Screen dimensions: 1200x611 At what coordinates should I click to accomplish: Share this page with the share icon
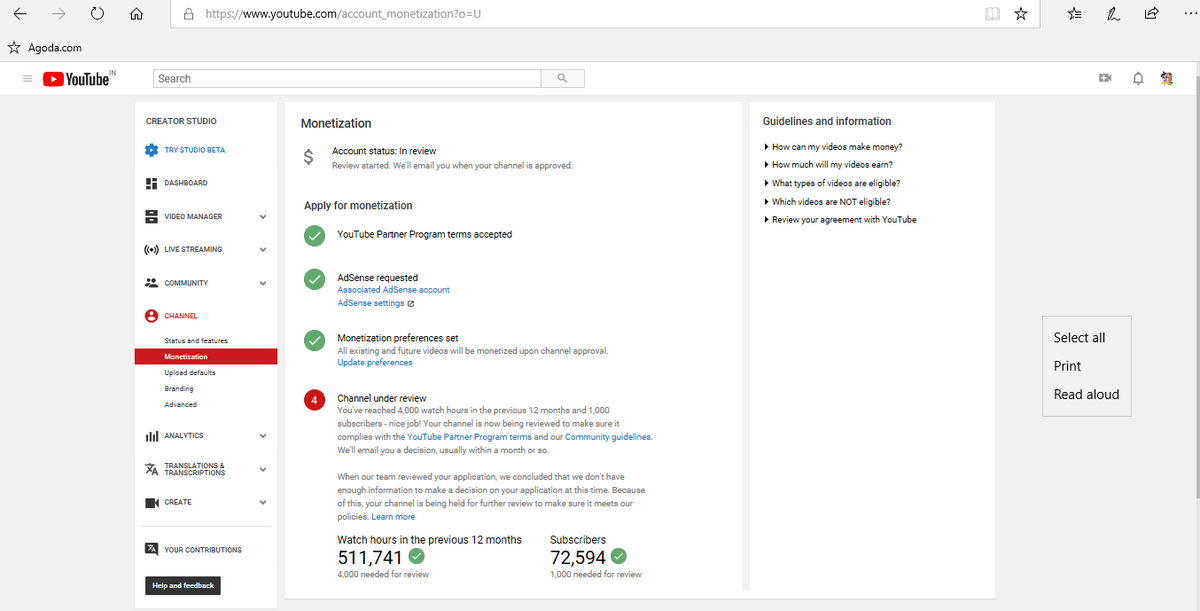click(1150, 15)
